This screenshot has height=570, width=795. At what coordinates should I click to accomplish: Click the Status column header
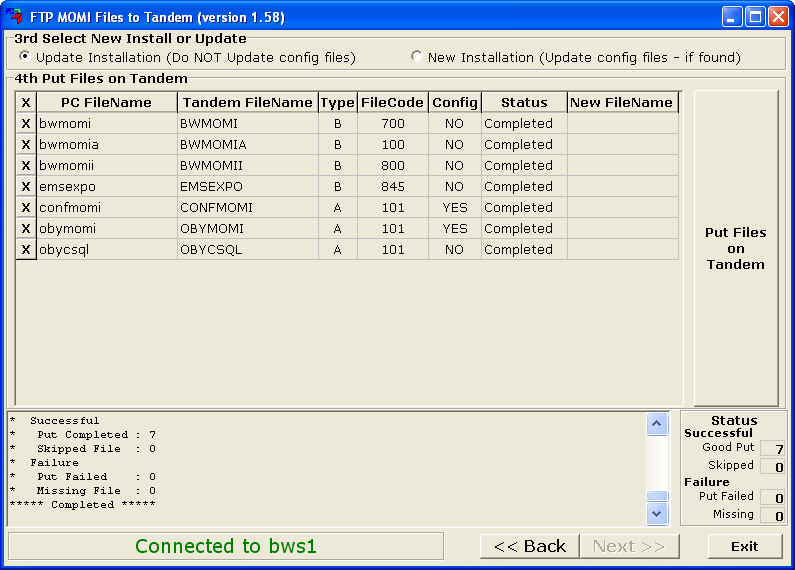[x=524, y=103]
